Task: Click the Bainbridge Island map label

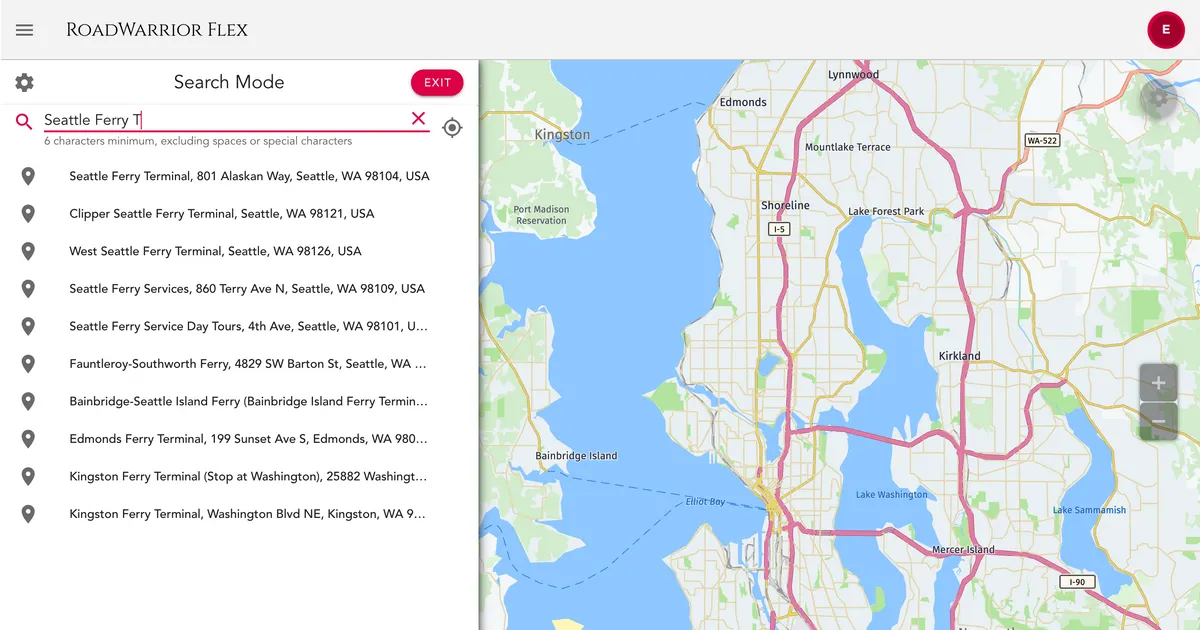Action: click(576, 456)
